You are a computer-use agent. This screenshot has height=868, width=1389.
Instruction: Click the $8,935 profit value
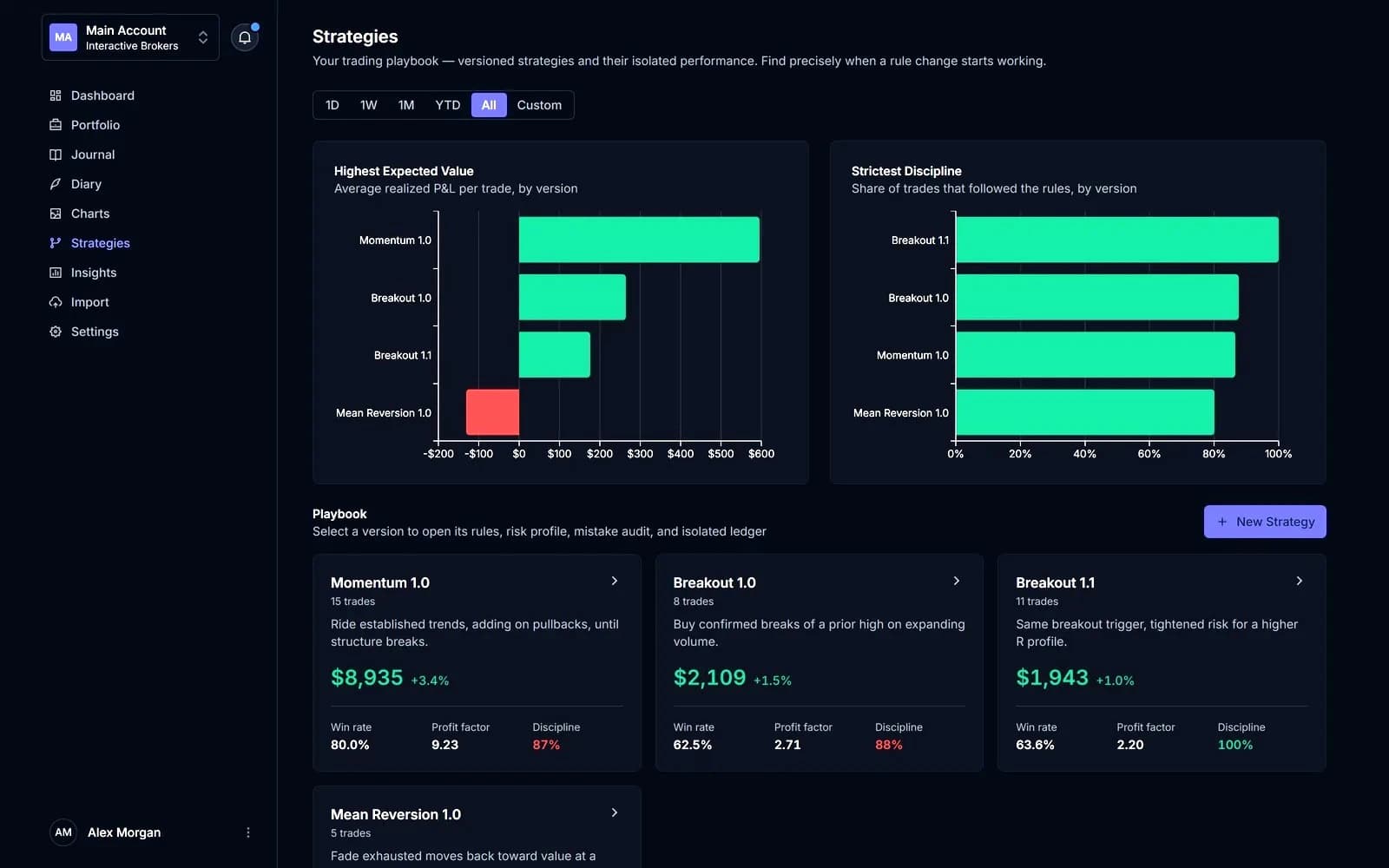367,677
